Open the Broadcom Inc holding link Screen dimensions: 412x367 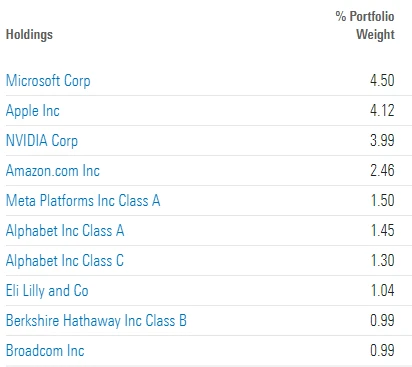pos(45,351)
